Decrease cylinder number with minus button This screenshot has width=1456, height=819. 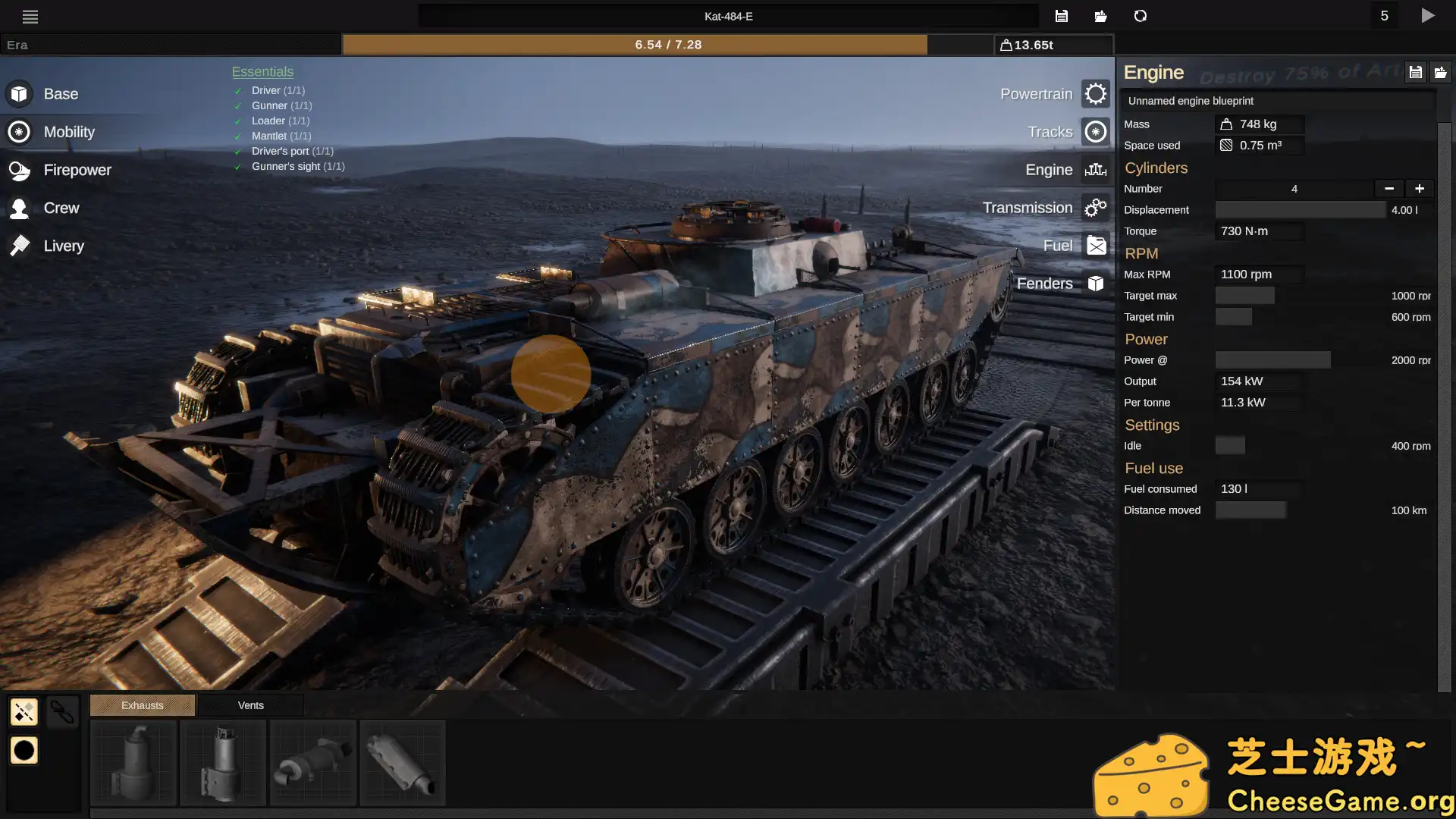(1389, 189)
